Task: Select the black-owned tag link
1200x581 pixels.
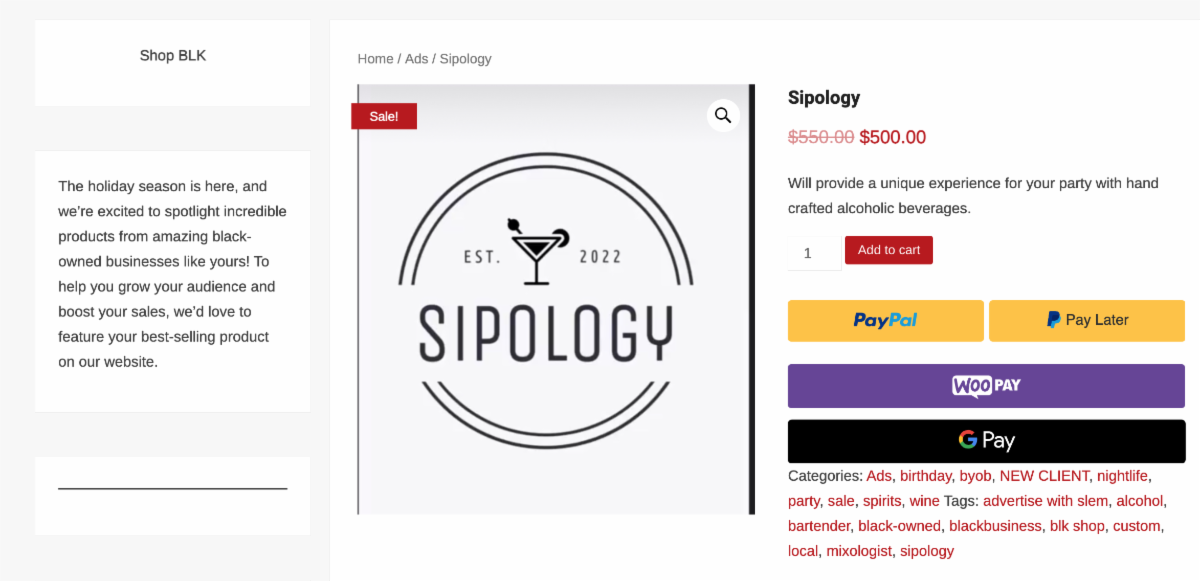Action: 899,526
